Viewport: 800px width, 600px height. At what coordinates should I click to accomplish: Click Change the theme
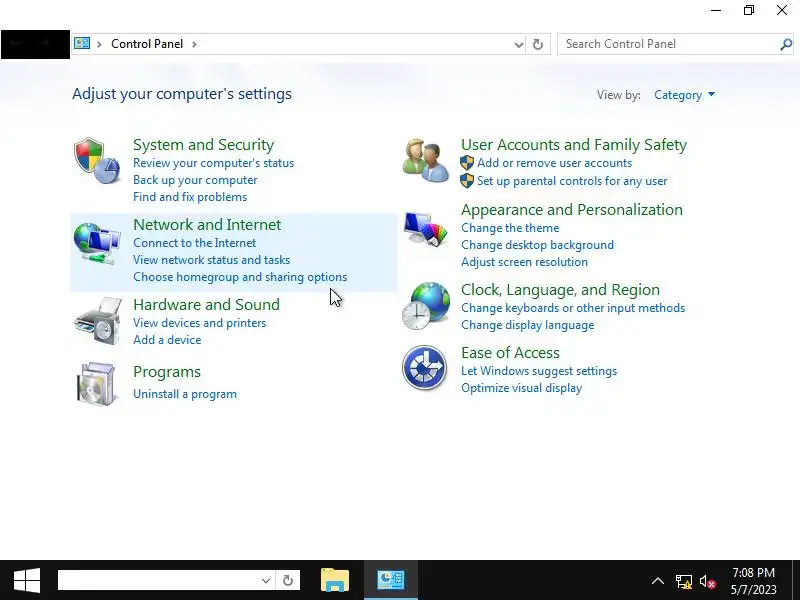(x=510, y=228)
